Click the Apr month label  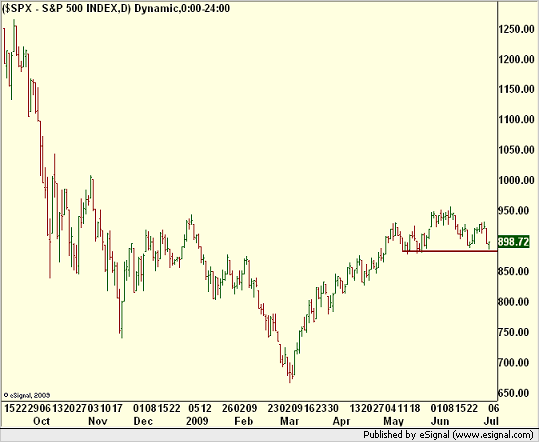[341, 421]
